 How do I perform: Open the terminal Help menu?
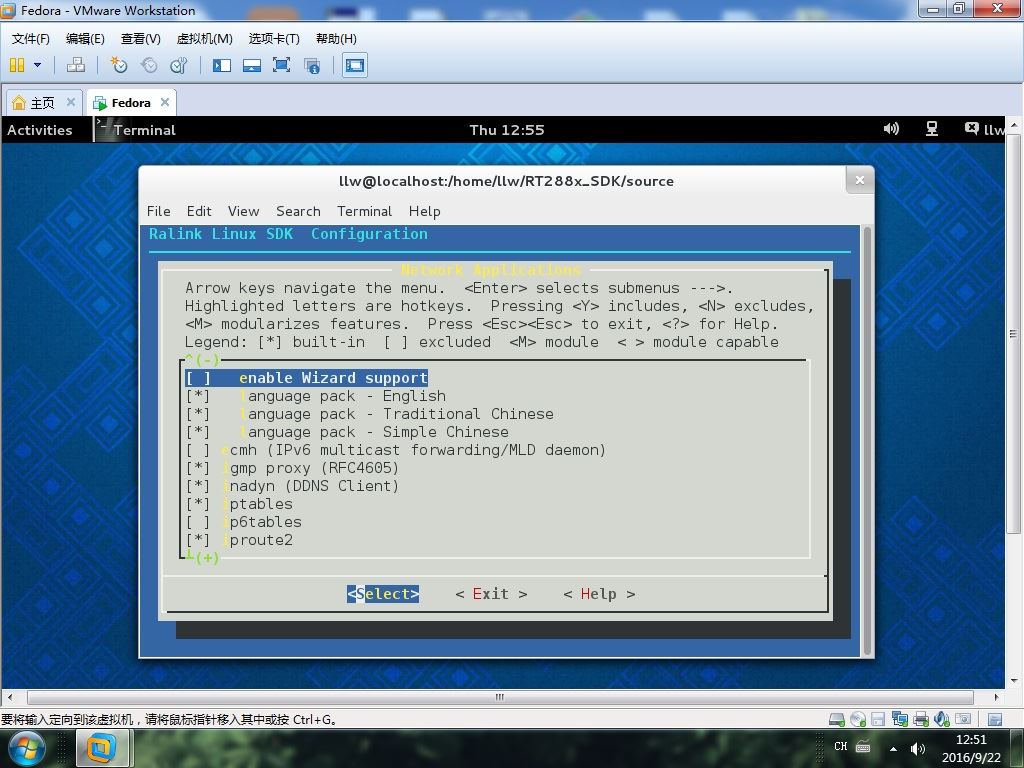pyautogui.click(x=424, y=211)
